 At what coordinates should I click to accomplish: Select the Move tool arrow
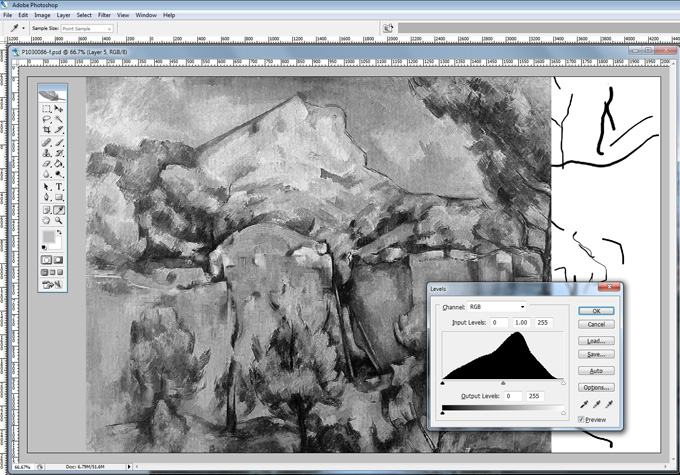click(x=59, y=108)
